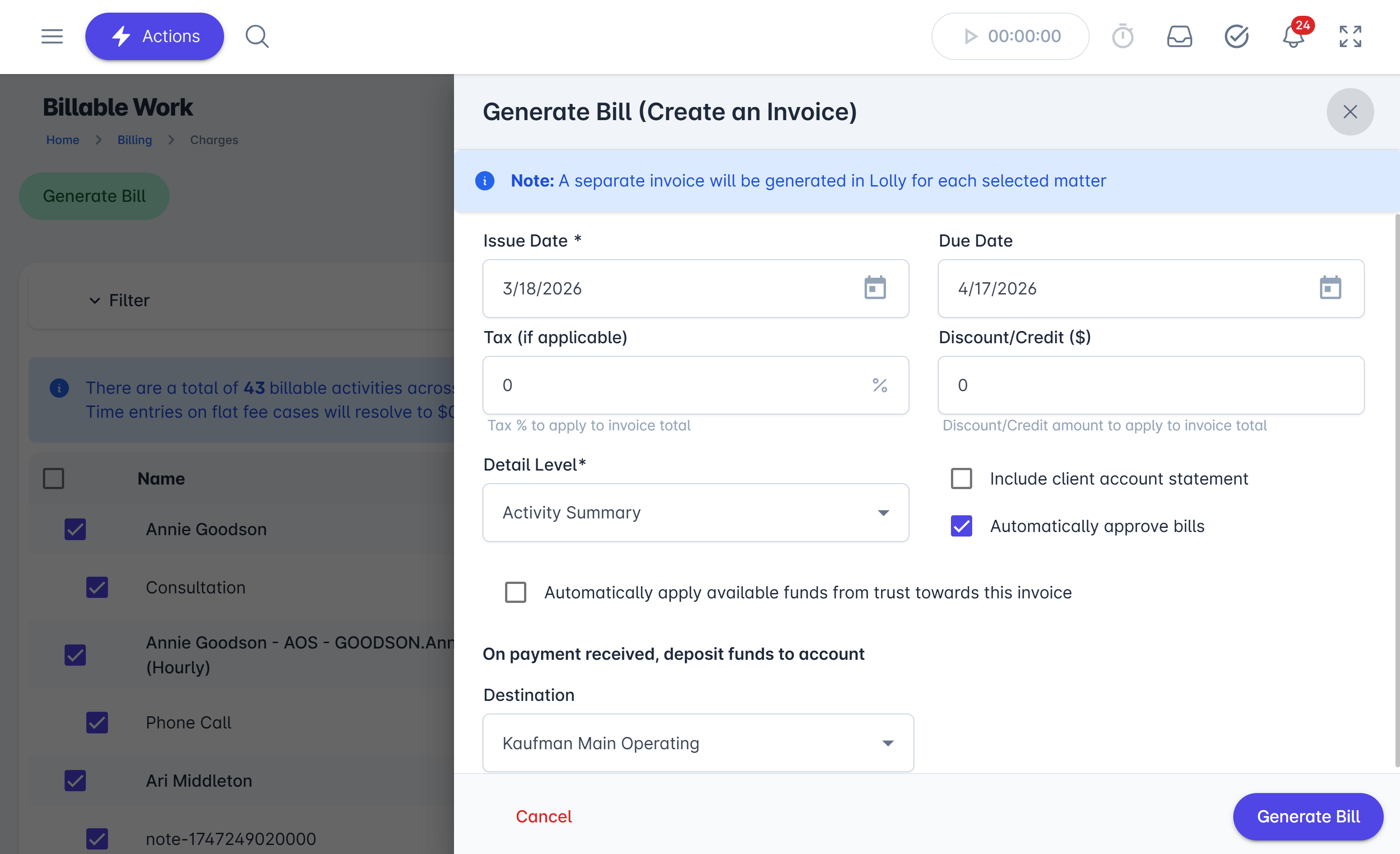Uncheck the Phone Call row checkbox
Viewport: 1400px width, 854px height.
pos(97,722)
